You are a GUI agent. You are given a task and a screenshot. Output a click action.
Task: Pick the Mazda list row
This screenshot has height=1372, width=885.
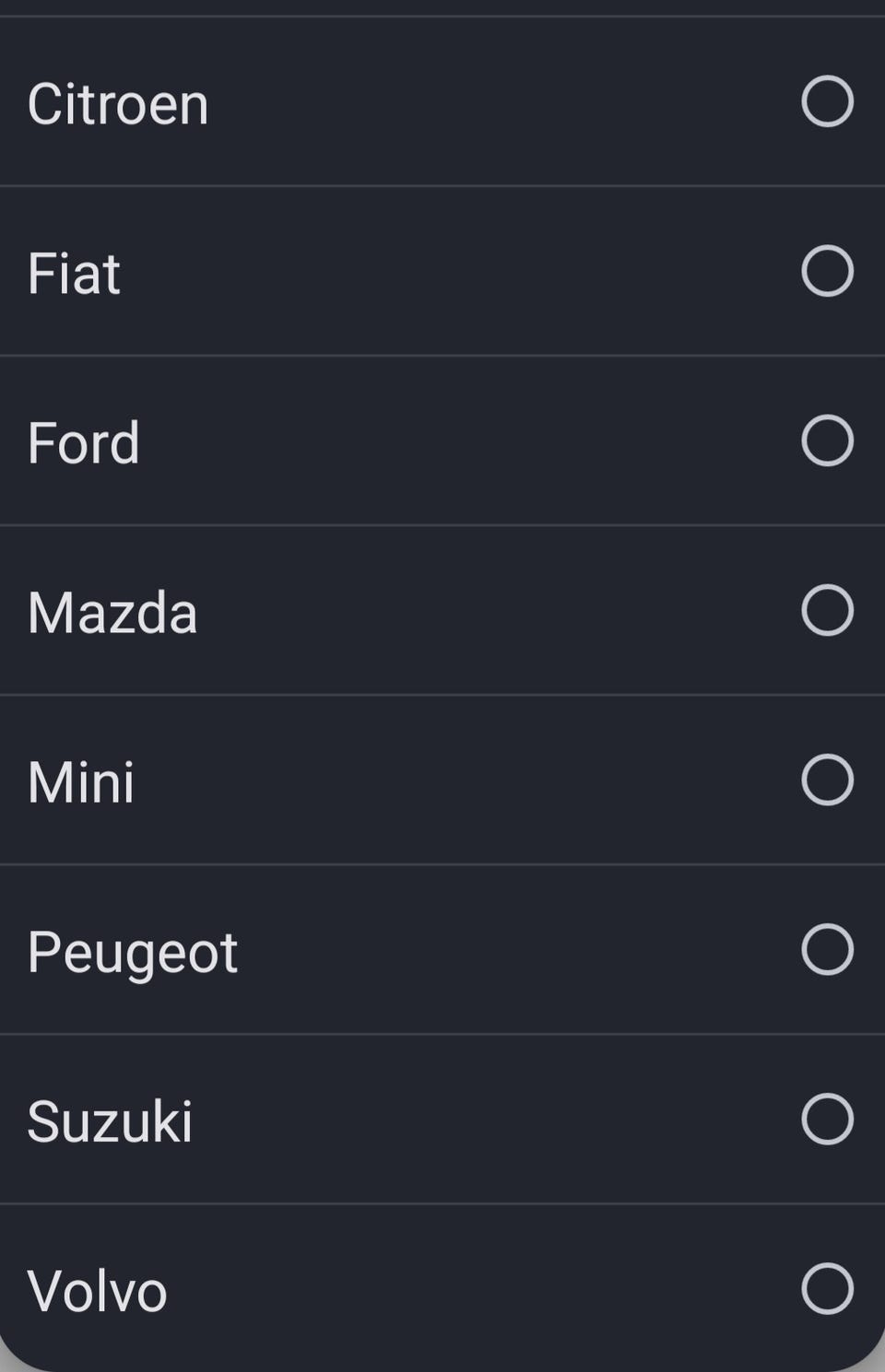coord(442,610)
